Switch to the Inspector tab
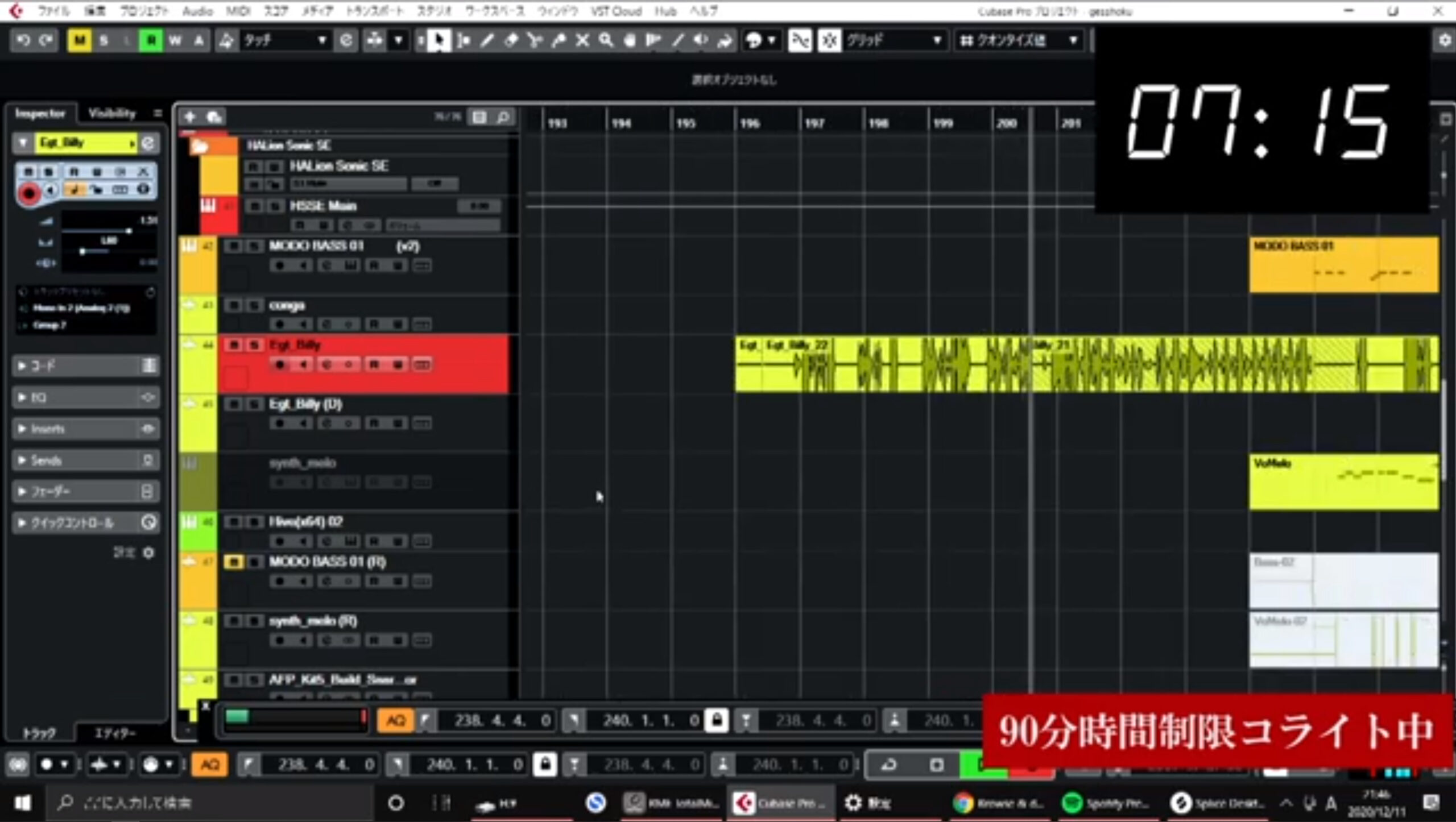 click(x=40, y=113)
